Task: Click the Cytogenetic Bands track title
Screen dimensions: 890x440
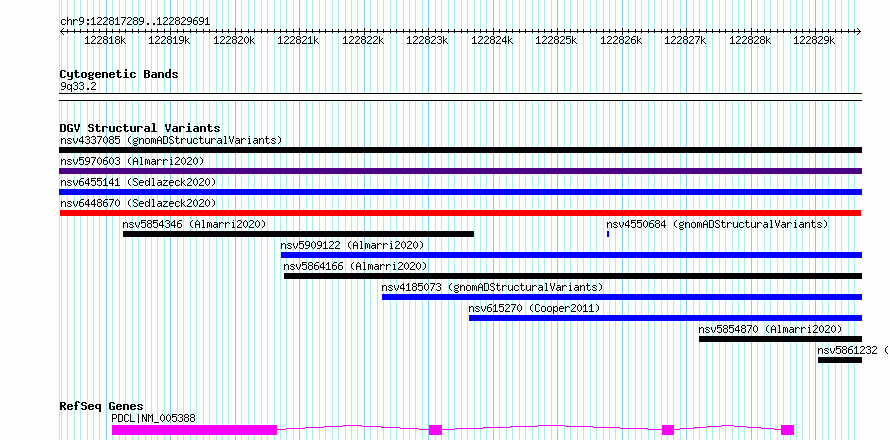Action: point(119,74)
